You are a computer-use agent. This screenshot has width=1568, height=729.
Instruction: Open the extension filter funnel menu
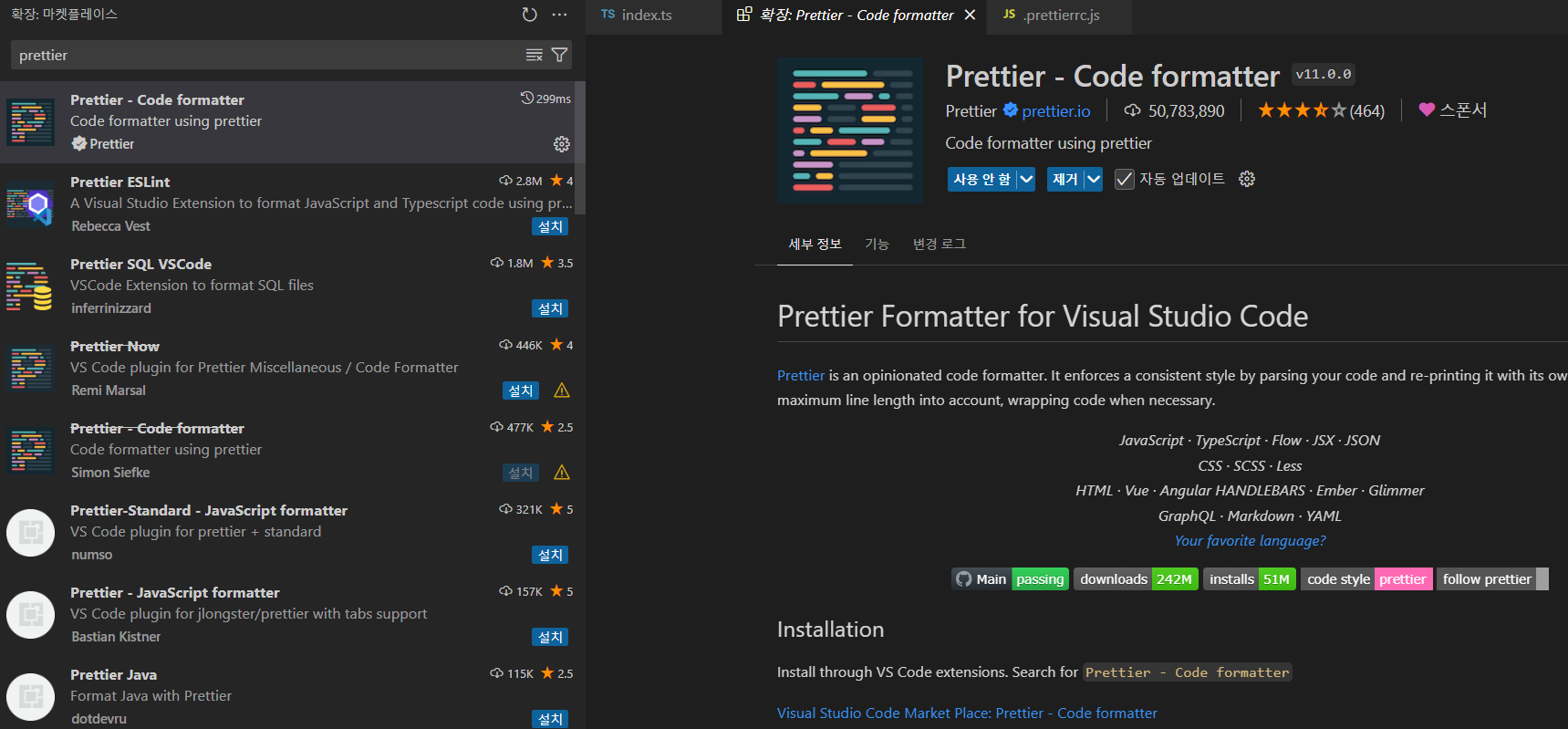coord(560,55)
